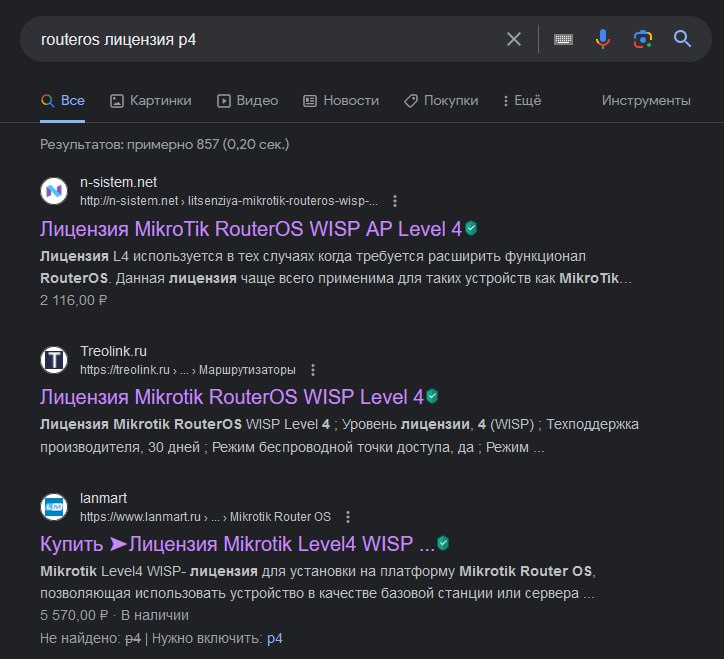Switch to the 'Видео' tab
This screenshot has height=659, width=724.
click(x=247, y=101)
